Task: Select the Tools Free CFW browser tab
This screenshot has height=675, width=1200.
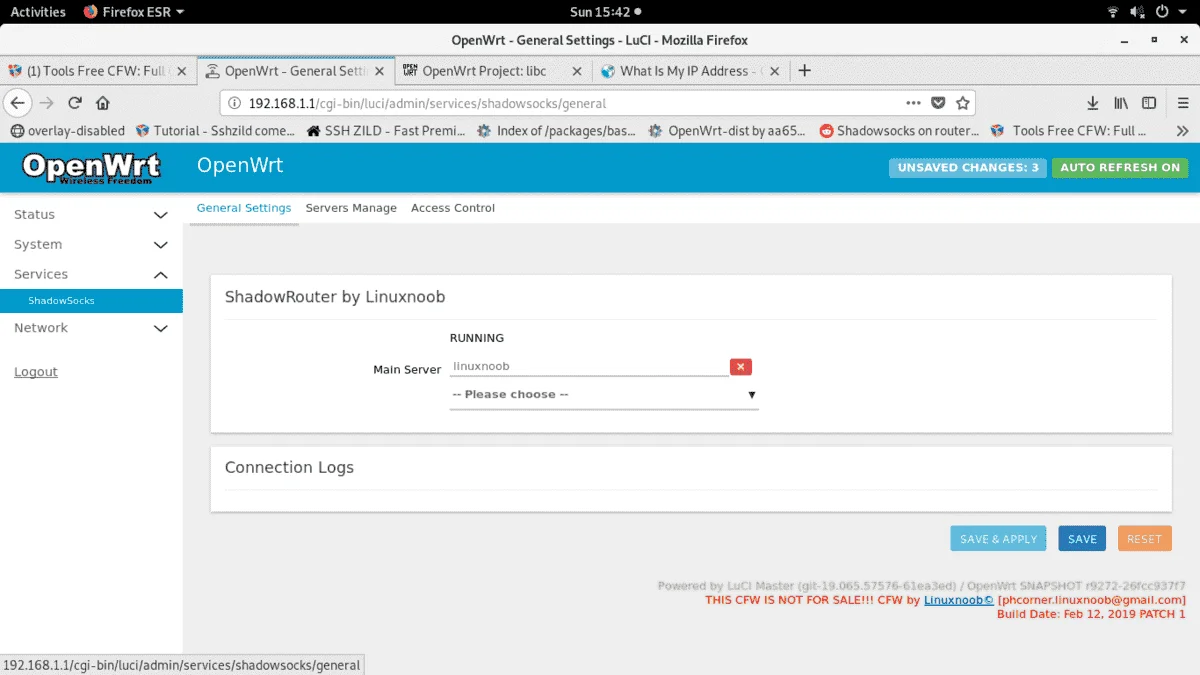Action: point(97,71)
